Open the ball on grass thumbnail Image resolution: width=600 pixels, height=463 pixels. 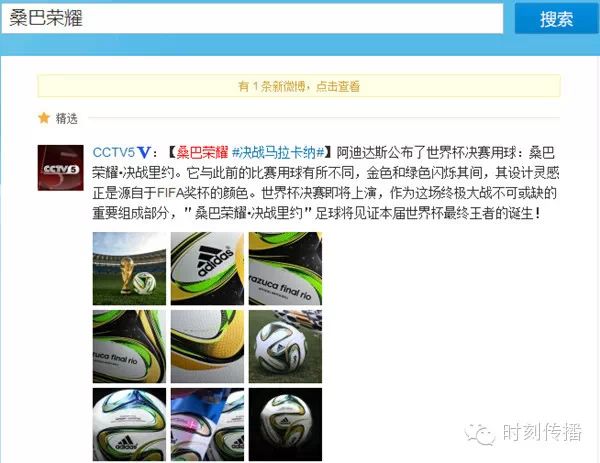pos(285,347)
